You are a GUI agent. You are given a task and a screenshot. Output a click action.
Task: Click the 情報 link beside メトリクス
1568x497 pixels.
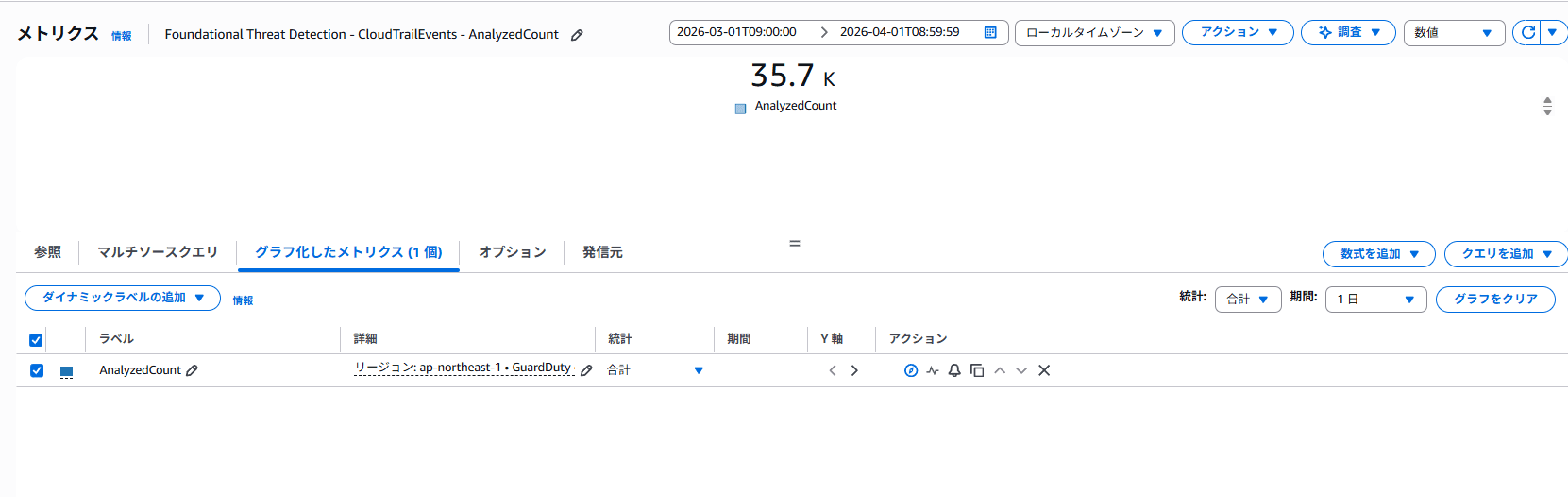point(122,36)
